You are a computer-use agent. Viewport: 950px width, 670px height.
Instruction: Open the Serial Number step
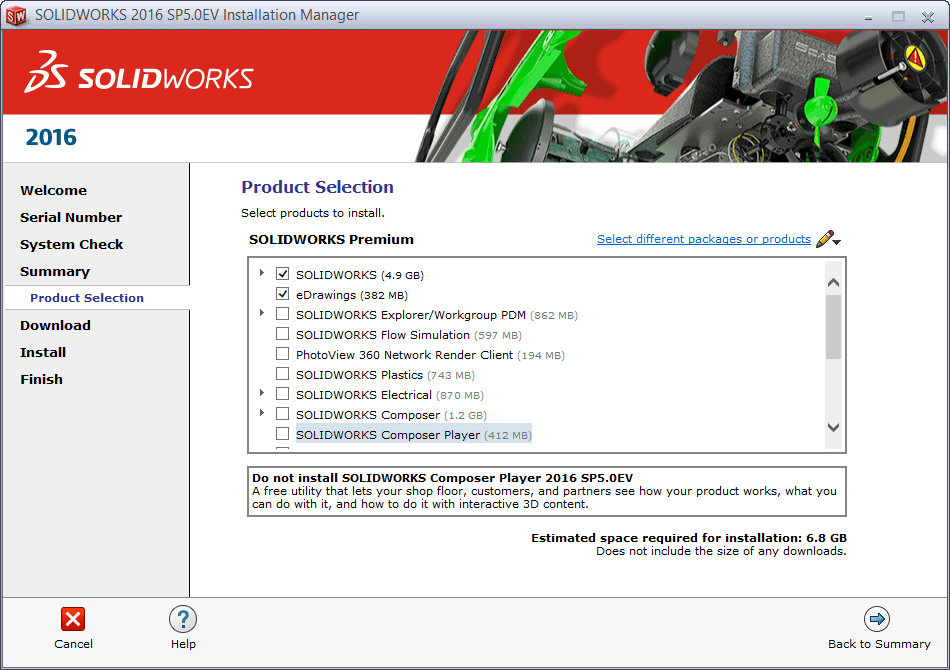click(71, 217)
